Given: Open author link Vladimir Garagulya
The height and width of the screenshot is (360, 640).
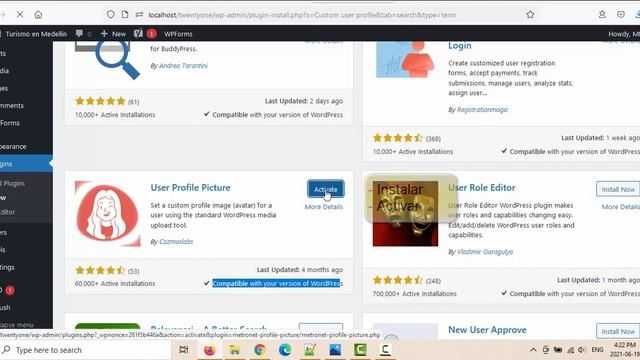Looking at the screenshot, I should pyautogui.click(x=485, y=252).
